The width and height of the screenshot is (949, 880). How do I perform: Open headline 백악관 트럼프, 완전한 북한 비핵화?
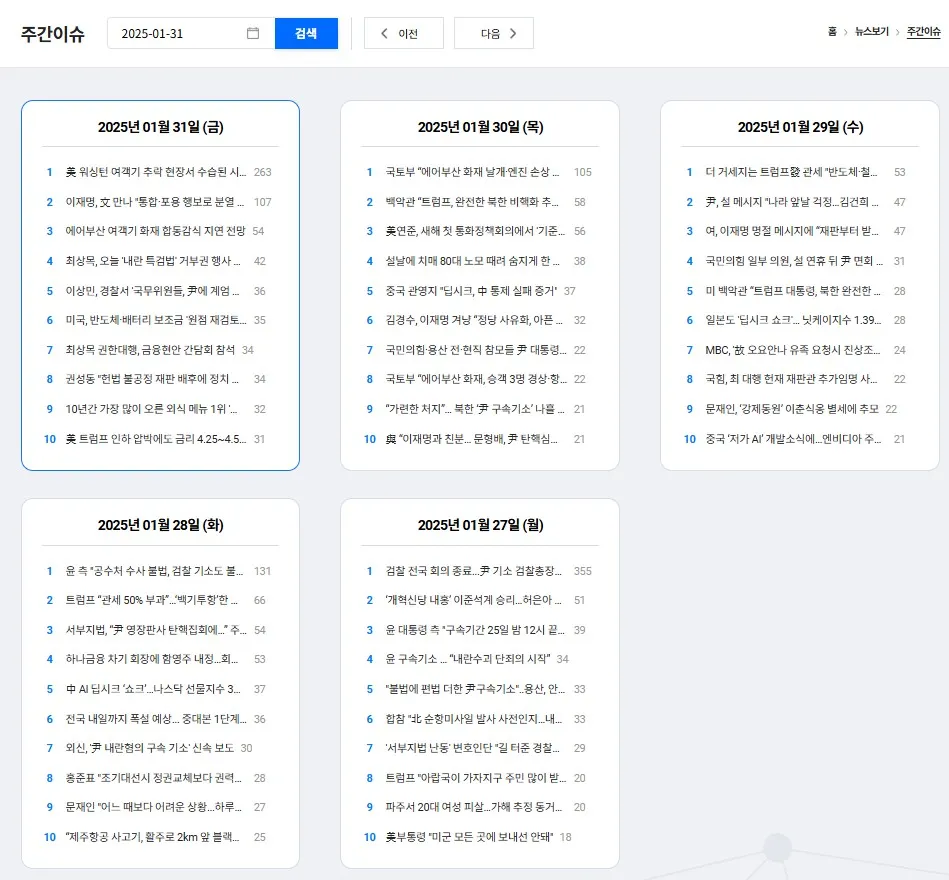(472, 202)
